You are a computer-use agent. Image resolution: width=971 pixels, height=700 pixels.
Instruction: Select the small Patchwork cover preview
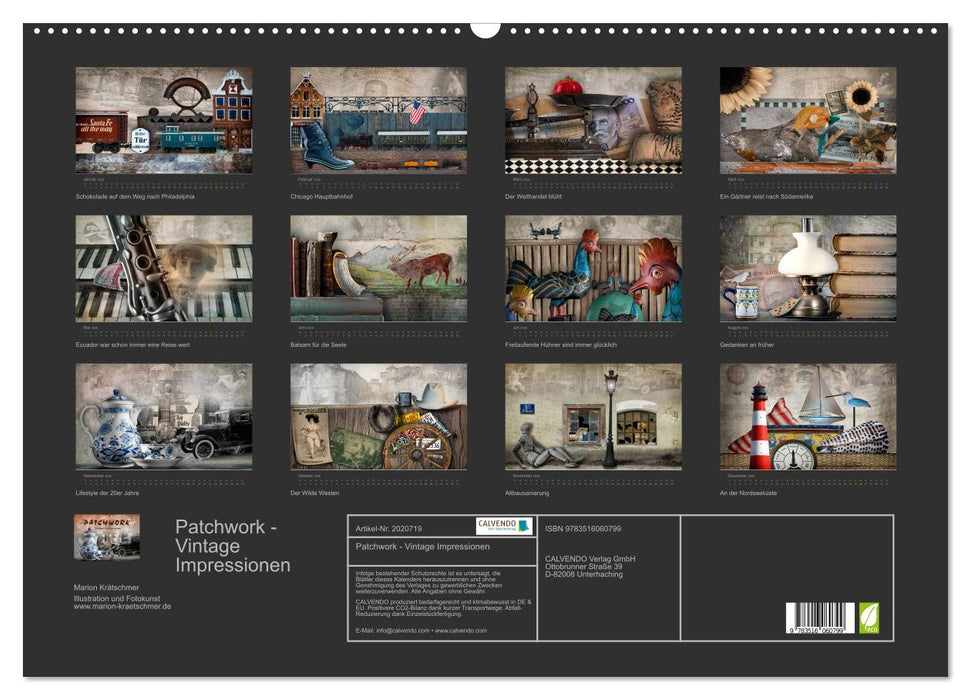tap(106, 538)
